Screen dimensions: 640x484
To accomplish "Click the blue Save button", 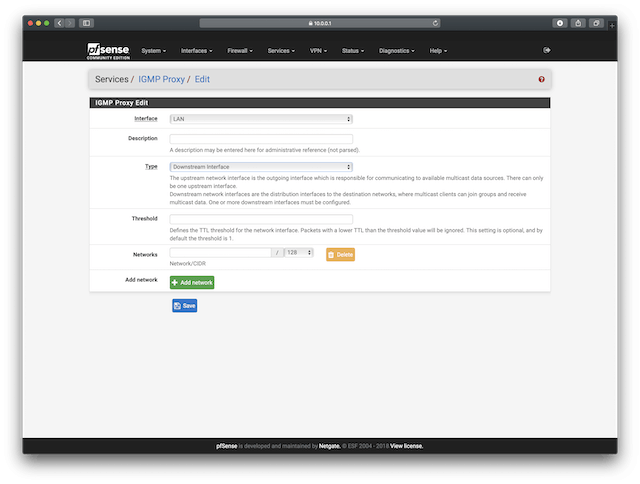I will (x=184, y=306).
